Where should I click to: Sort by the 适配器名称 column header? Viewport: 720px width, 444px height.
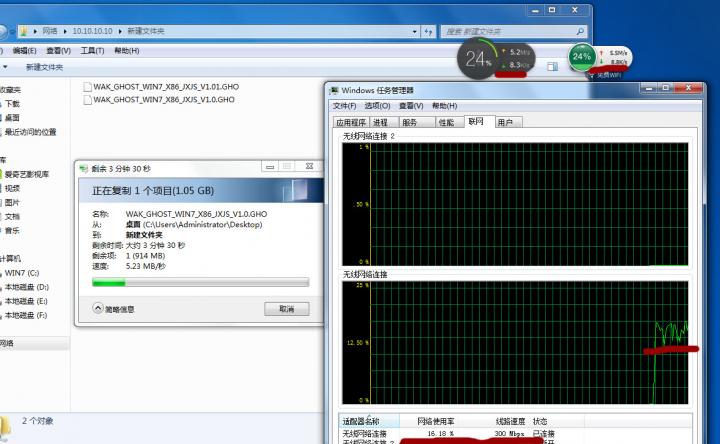(x=370, y=421)
